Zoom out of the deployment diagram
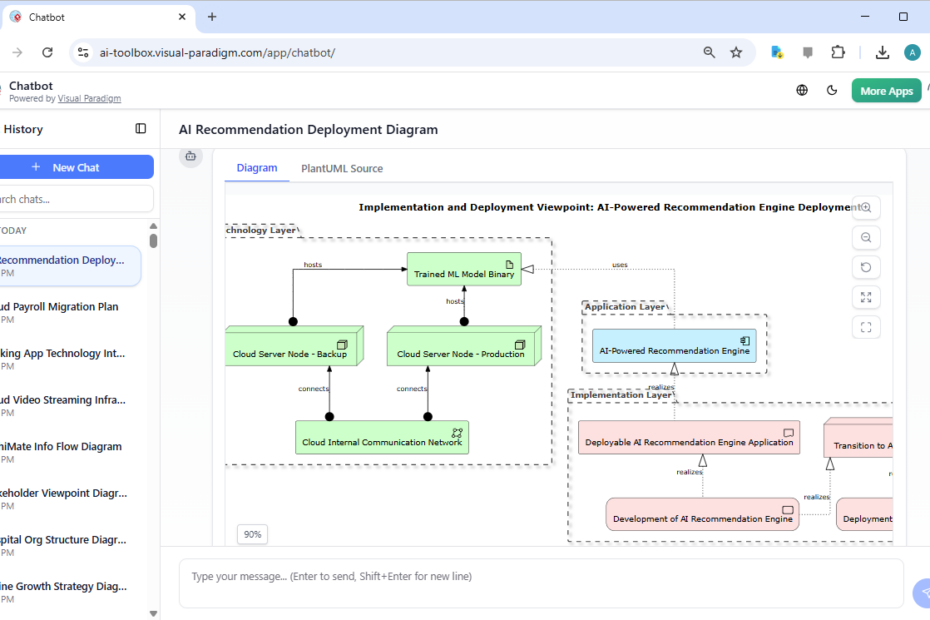Image resolution: width=930 pixels, height=620 pixels. (866, 237)
